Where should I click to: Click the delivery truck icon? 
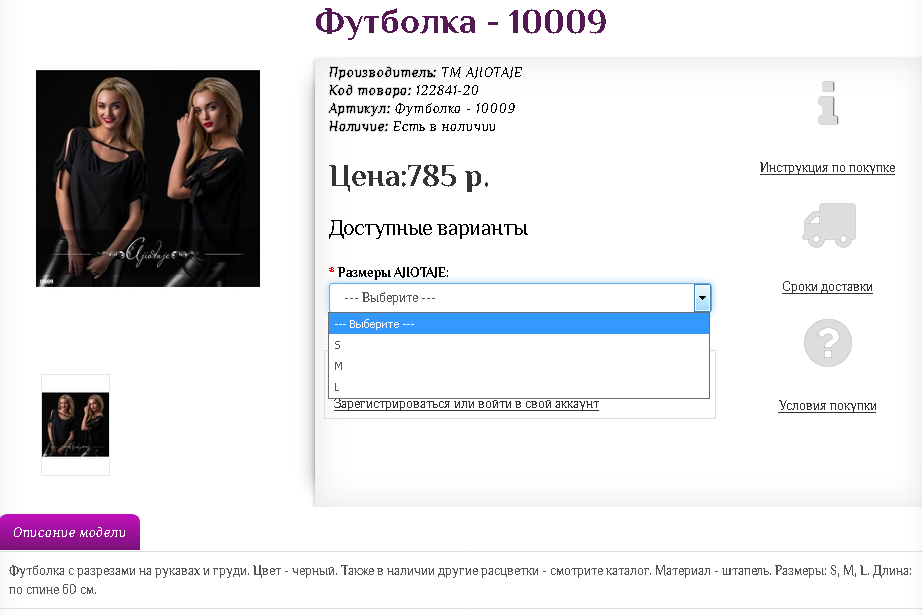point(829,225)
